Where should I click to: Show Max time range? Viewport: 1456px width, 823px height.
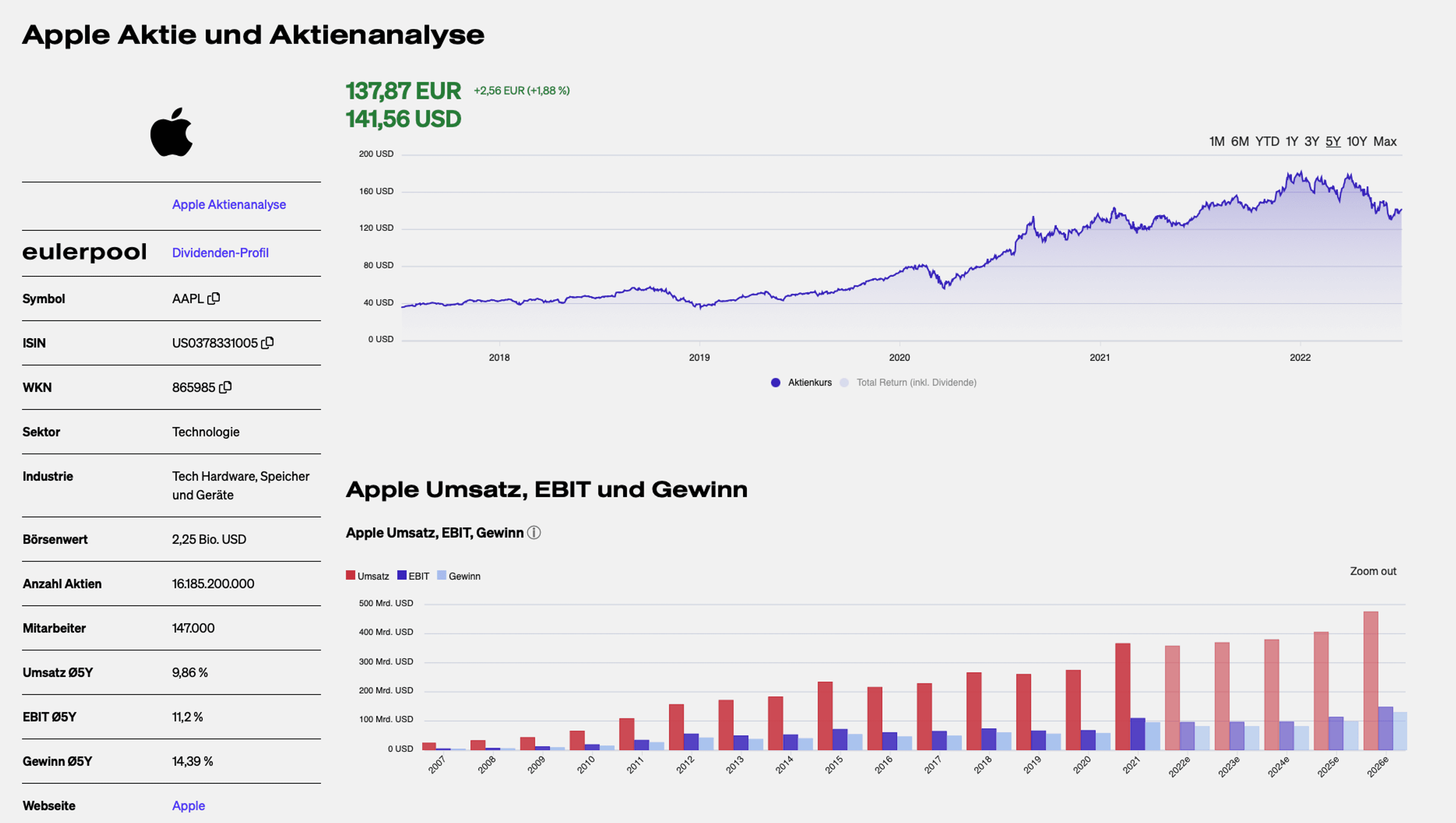tap(1384, 141)
